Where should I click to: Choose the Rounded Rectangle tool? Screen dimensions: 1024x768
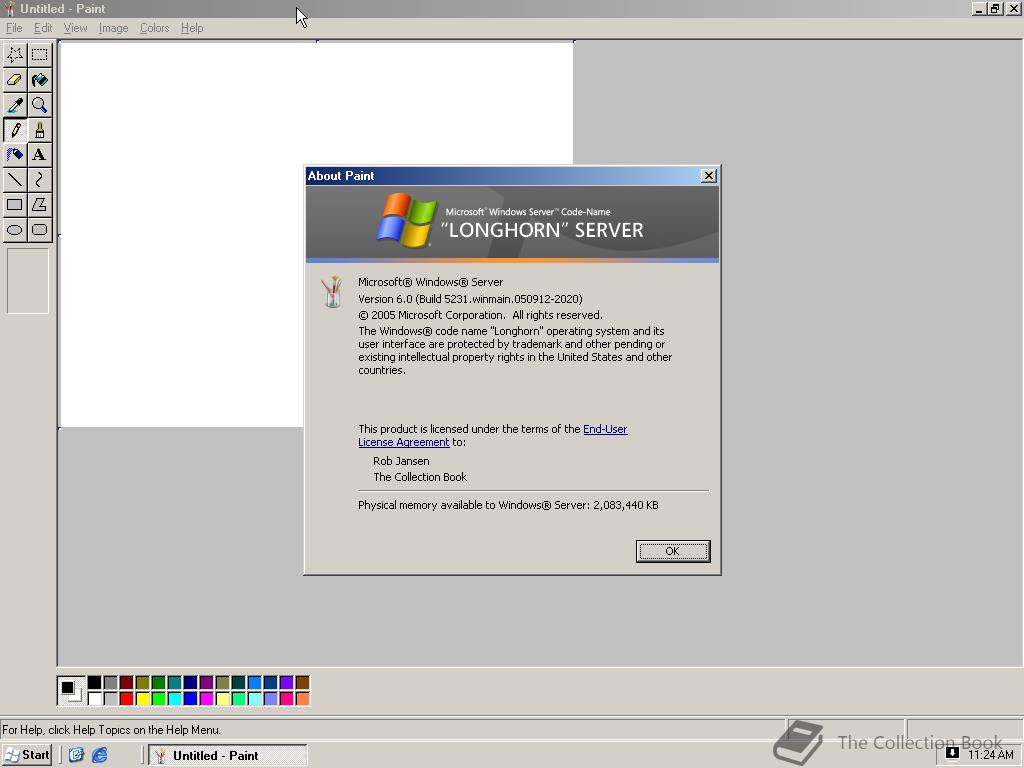40,229
